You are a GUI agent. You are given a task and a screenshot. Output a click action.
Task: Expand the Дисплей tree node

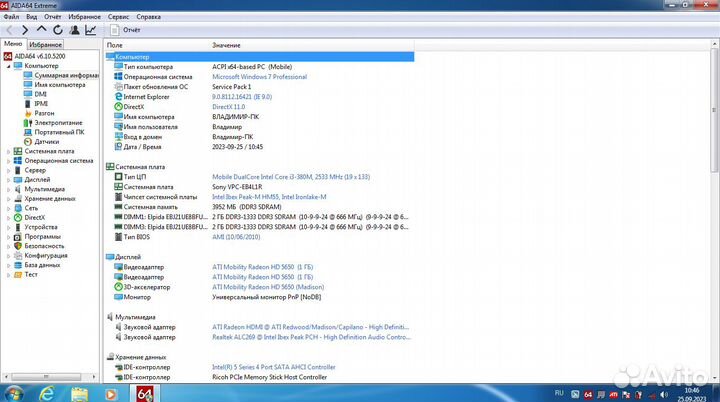8,180
